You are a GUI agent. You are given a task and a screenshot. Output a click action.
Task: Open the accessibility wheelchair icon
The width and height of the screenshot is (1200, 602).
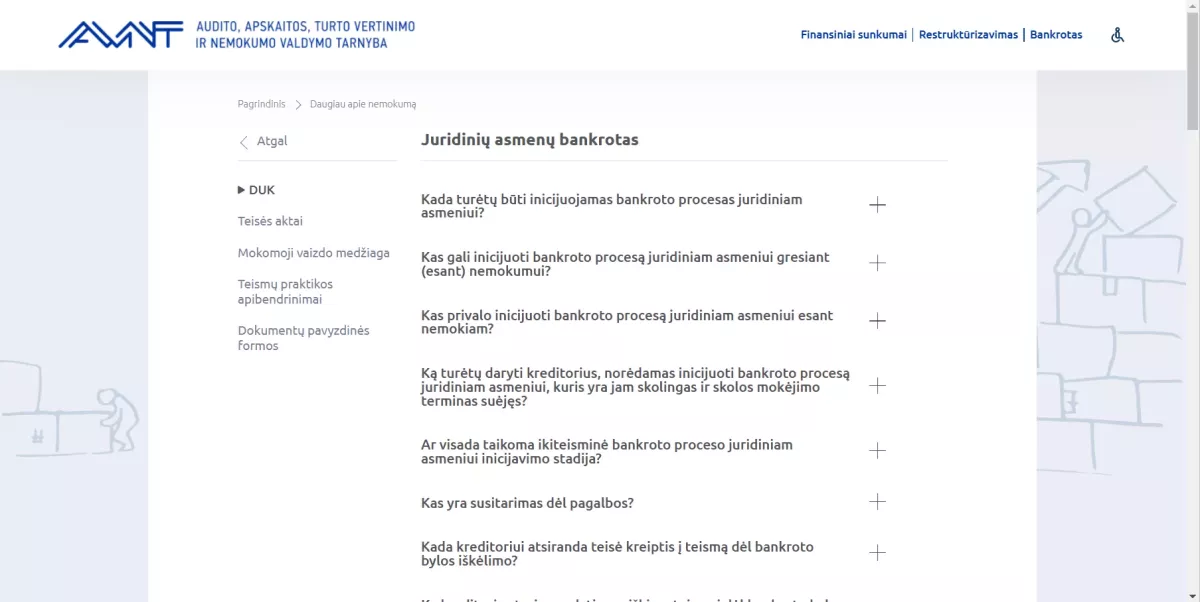[1117, 35]
